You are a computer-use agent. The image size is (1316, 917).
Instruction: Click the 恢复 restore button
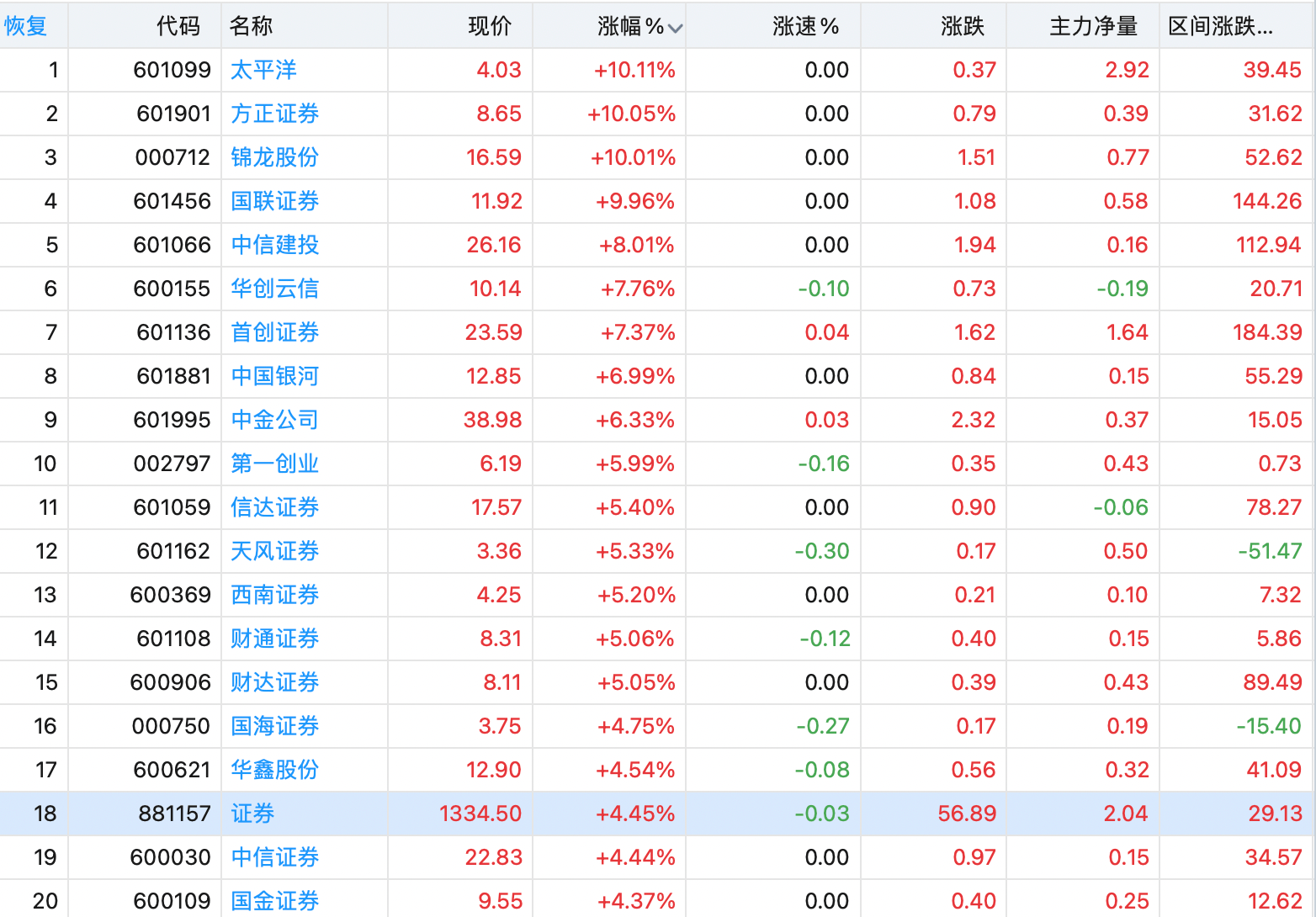coord(26,26)
